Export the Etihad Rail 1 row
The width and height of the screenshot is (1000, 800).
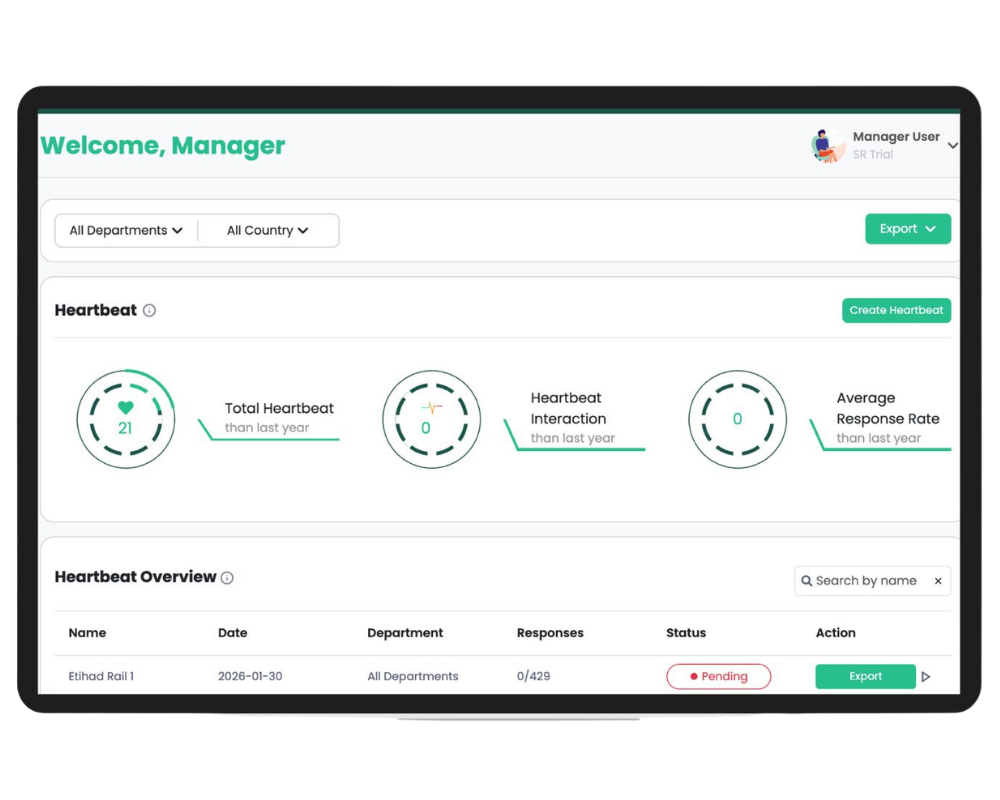point(865,677)
